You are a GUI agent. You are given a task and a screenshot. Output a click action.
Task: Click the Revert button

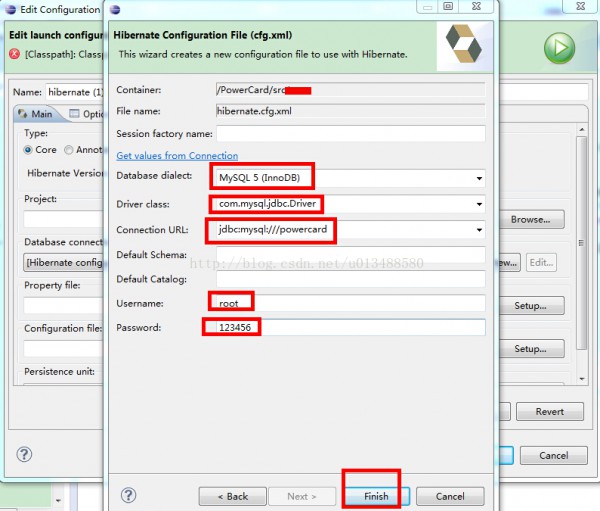tap(550, 411)
